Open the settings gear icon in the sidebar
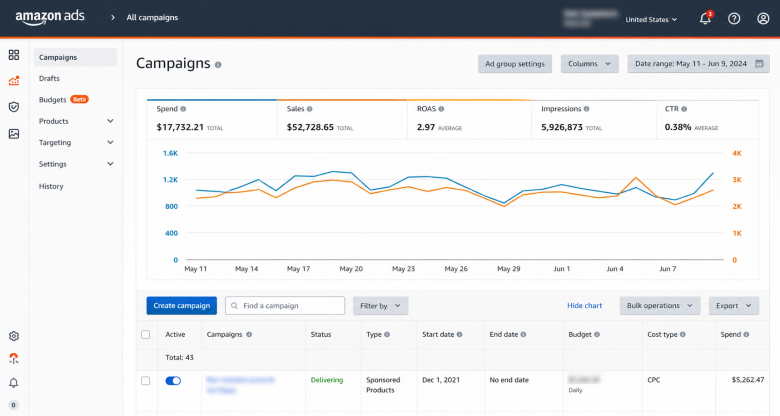780x416 pixels. [x=14, y=336]
